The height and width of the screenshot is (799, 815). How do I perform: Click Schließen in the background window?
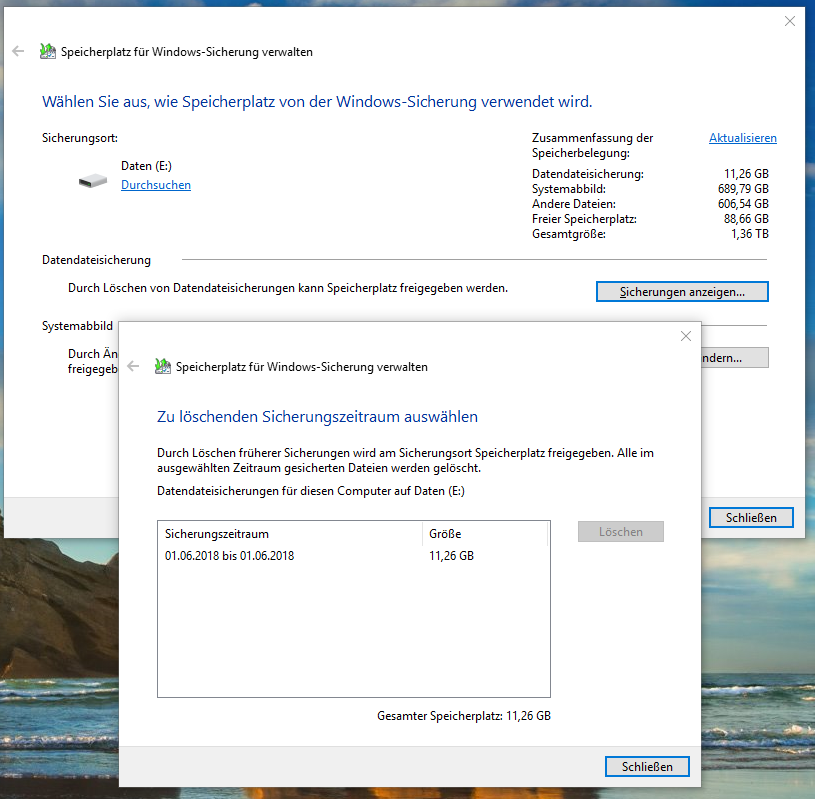pos(751,518)
